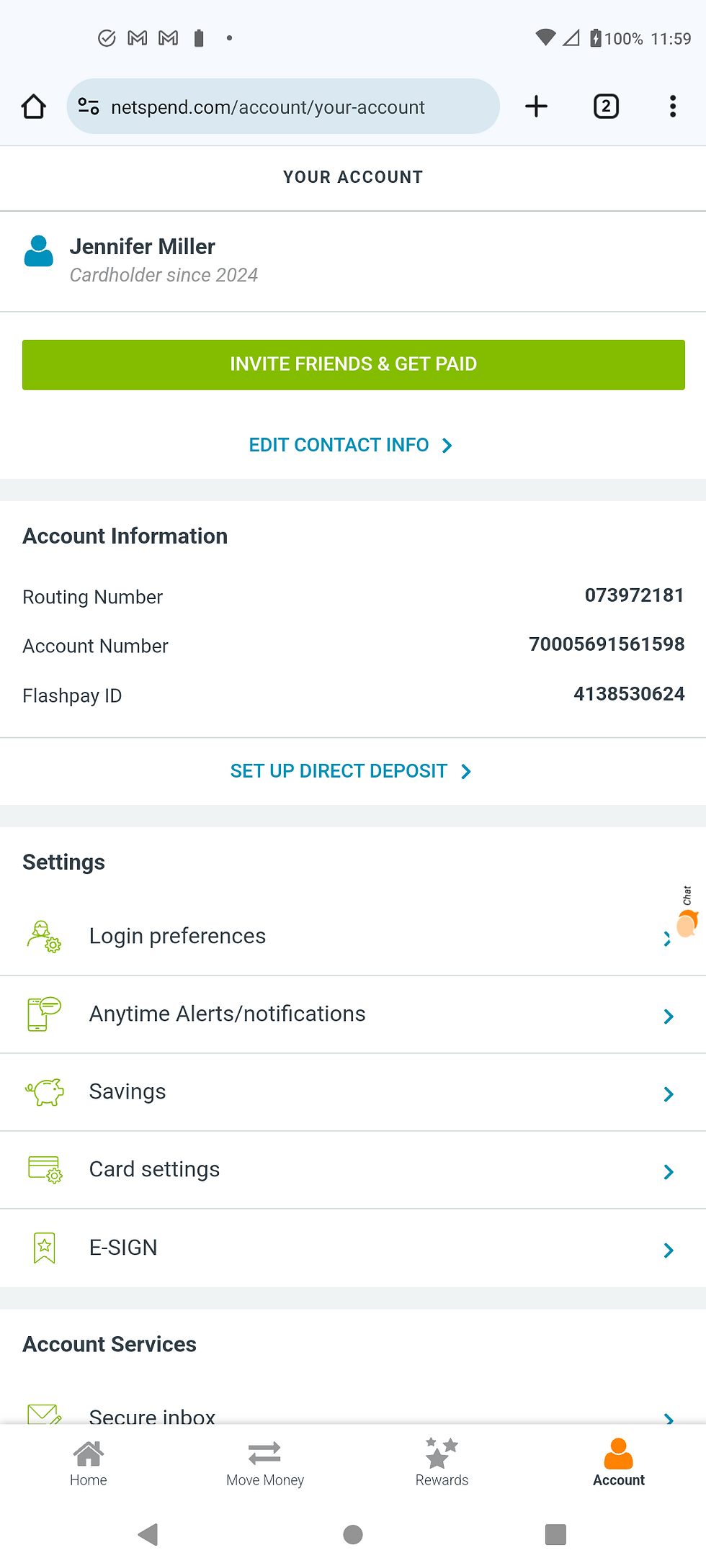Tap the Jennifer Miller profile avatar icon

(x=39, y=251)
